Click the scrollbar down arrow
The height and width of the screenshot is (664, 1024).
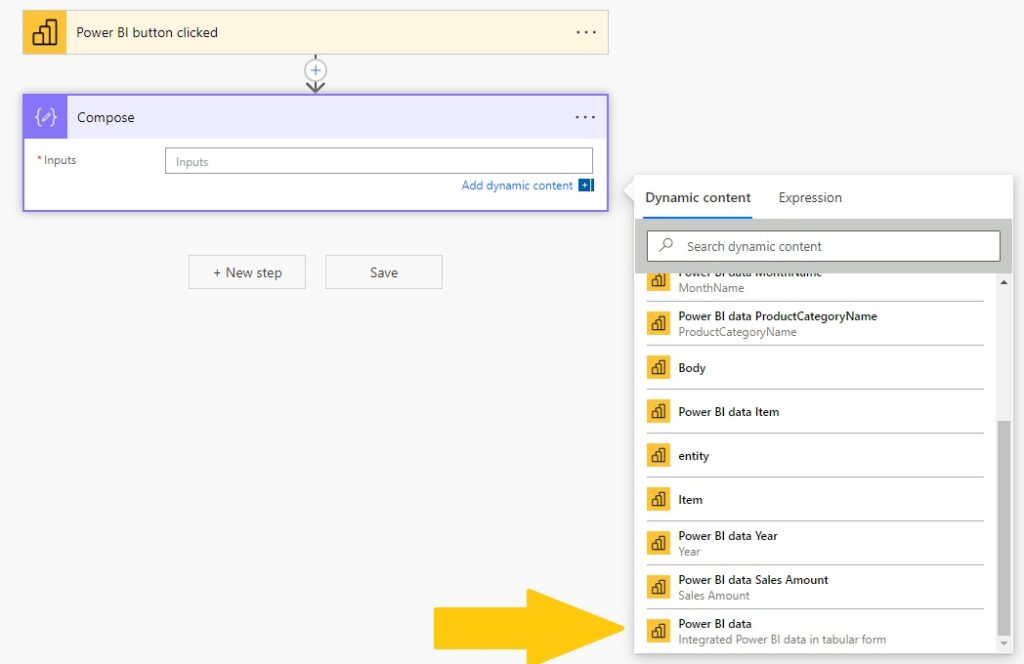(x=1004, y=644)
